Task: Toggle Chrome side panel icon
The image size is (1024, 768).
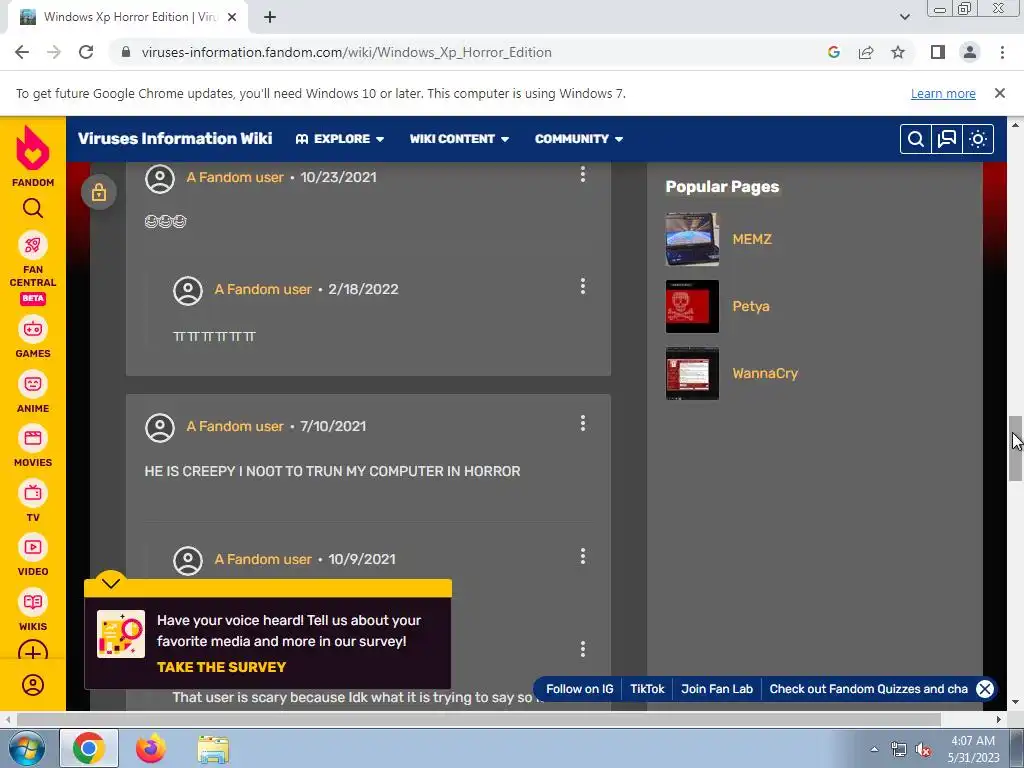Action: [x=938, y=52]
